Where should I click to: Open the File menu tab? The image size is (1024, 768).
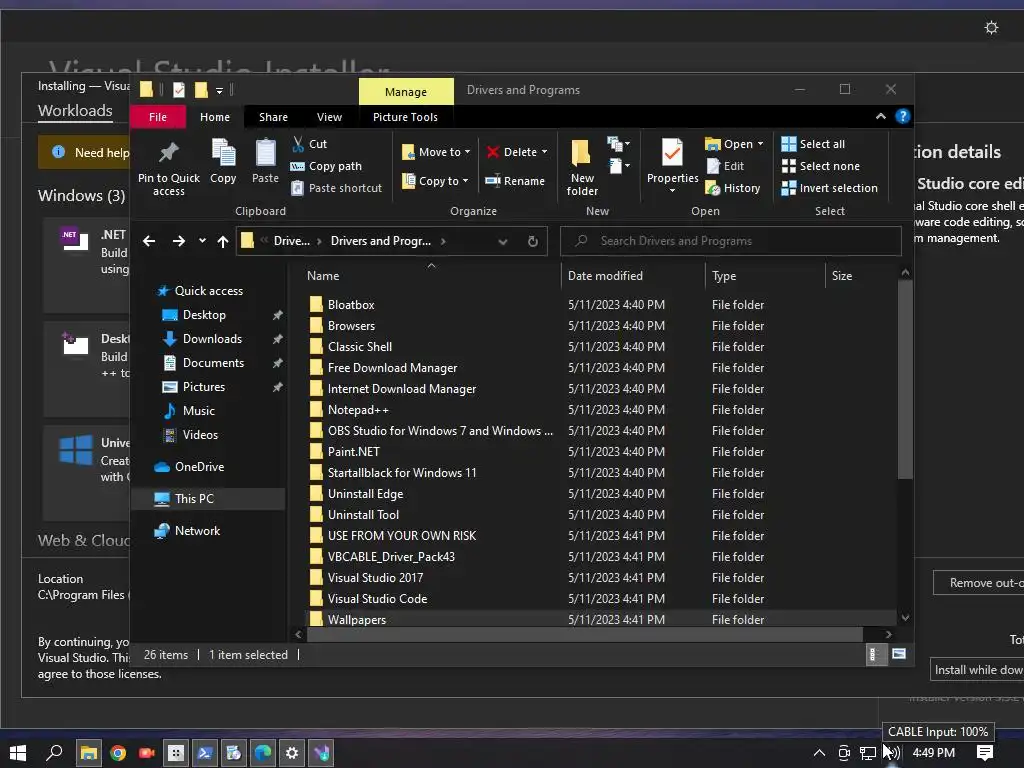point(157,117)
